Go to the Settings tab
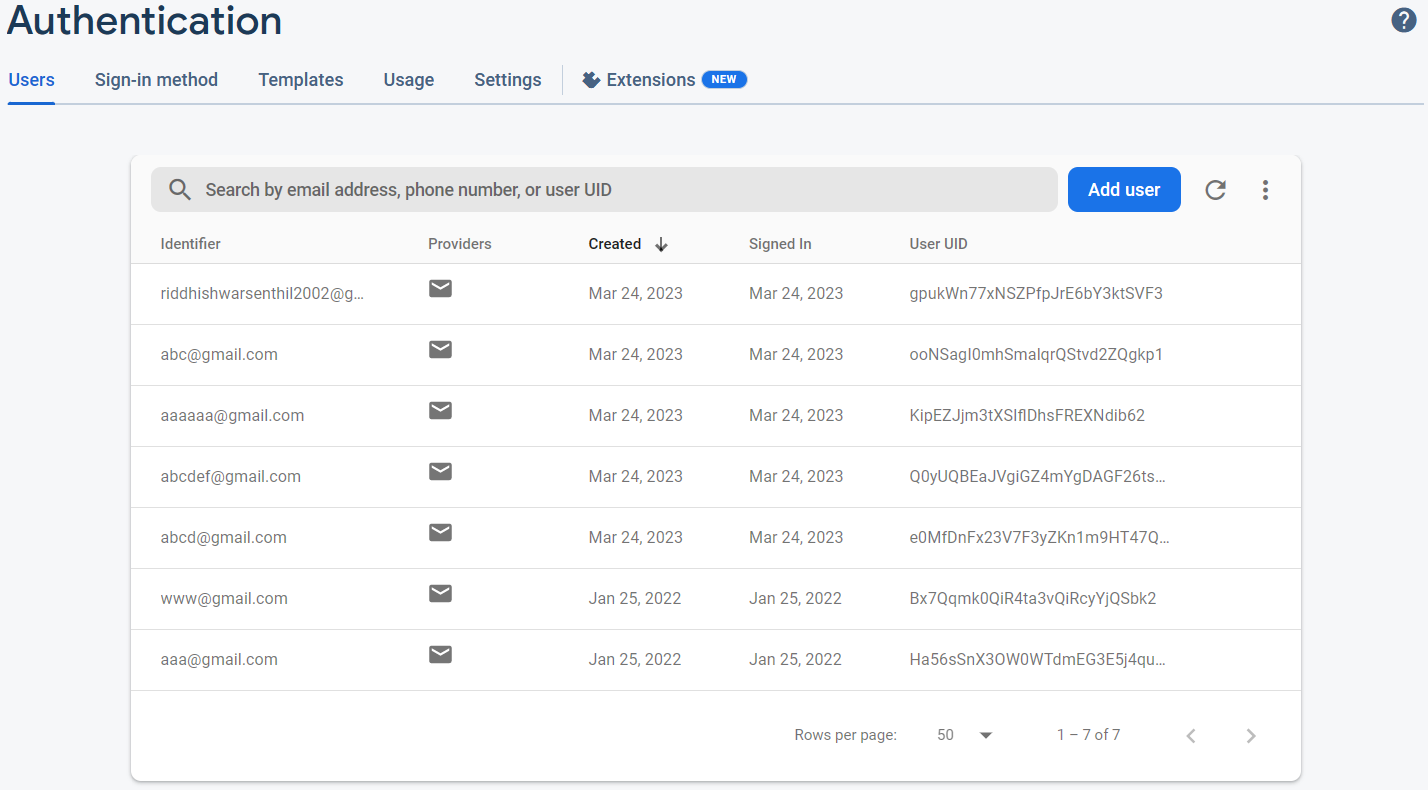Screen dimensions: 1428x790 click(508, 80)
